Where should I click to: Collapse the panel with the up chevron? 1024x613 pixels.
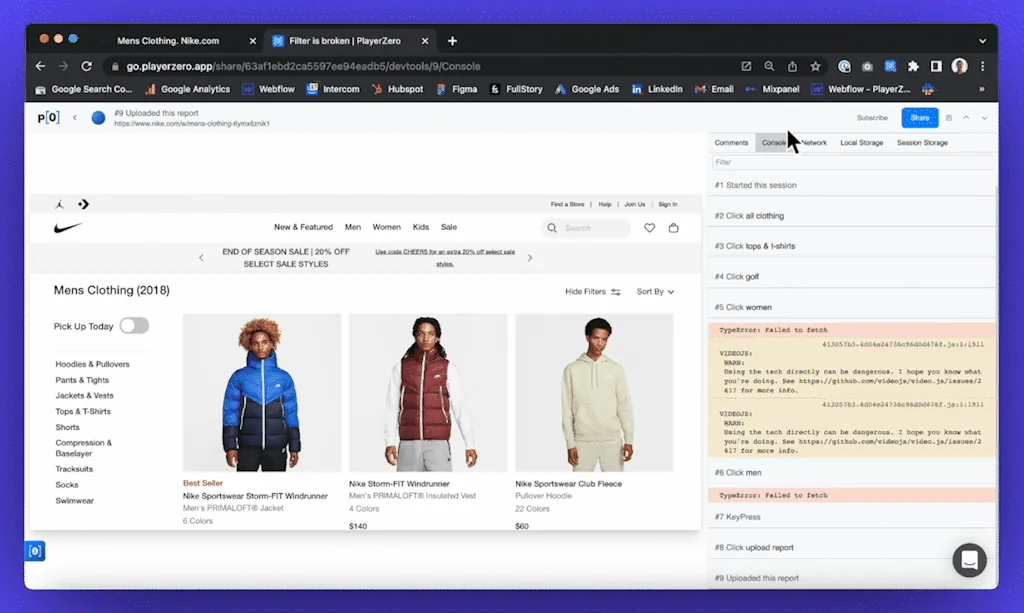tap(966, 118)
